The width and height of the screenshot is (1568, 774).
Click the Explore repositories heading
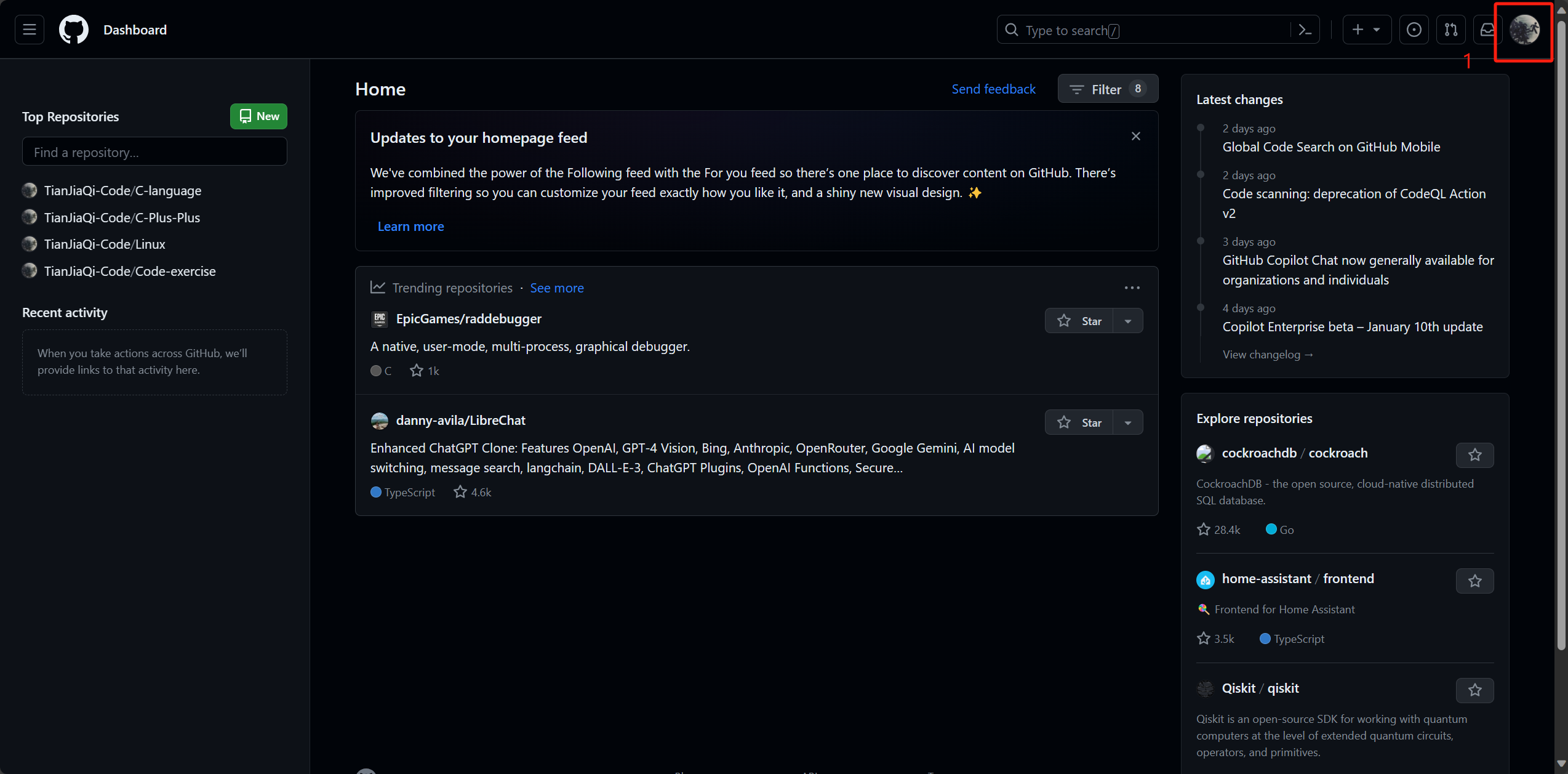coord(1254,418)
